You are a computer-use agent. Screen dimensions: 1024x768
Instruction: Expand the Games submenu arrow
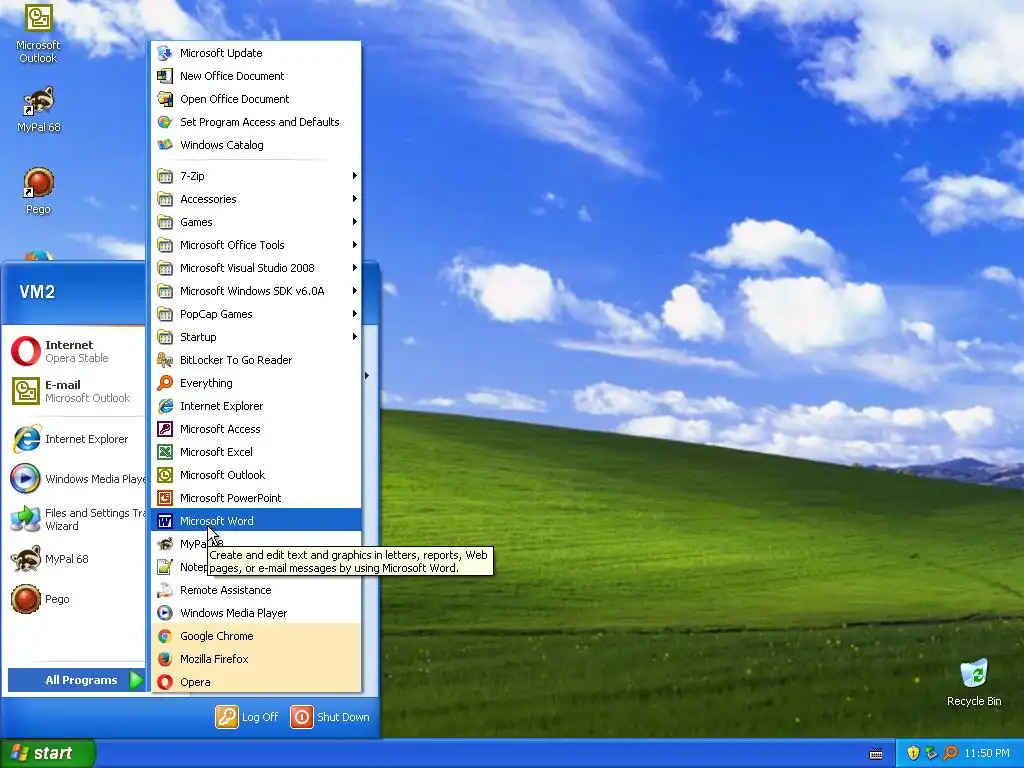(355, 222)
